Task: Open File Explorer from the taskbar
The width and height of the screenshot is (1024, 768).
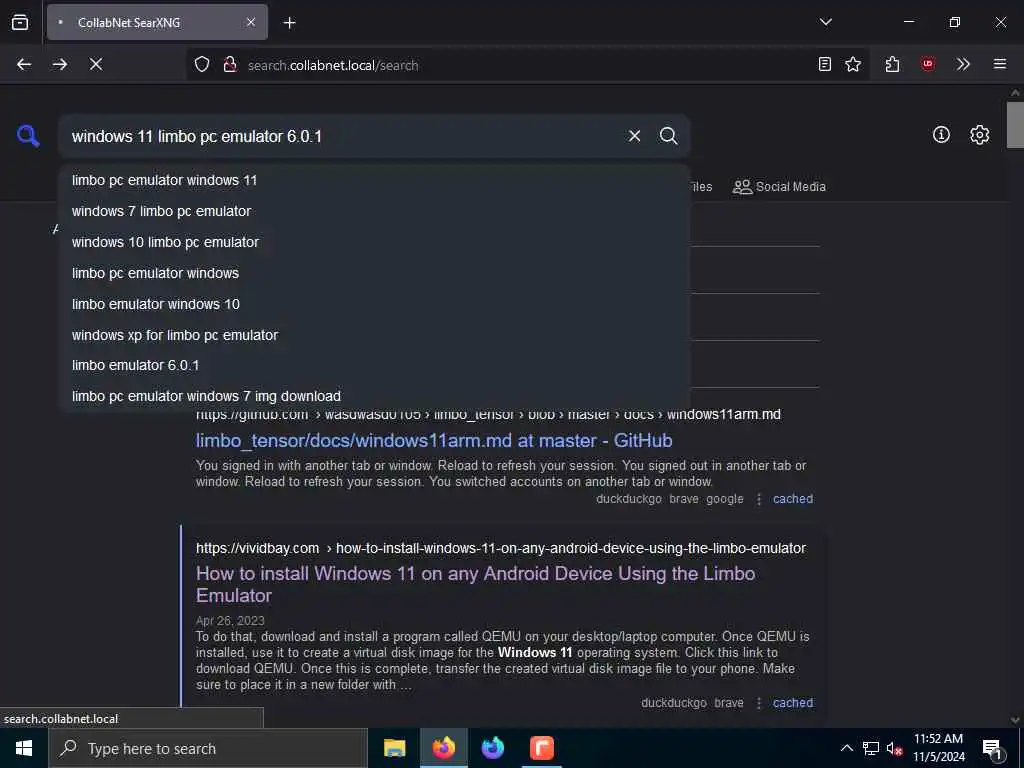Action: [x=394, y=748]
